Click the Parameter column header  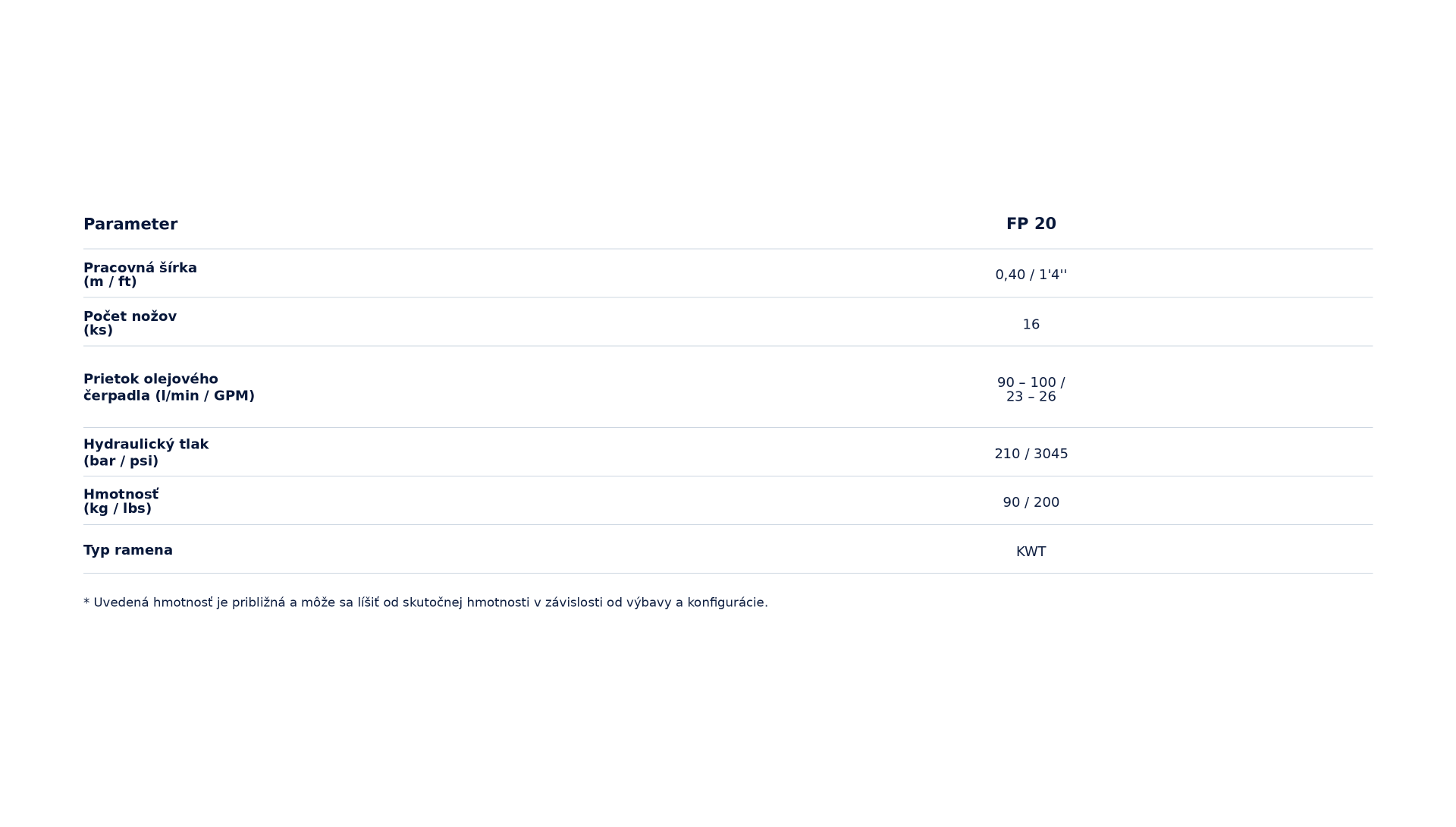(x=130, y=224)
